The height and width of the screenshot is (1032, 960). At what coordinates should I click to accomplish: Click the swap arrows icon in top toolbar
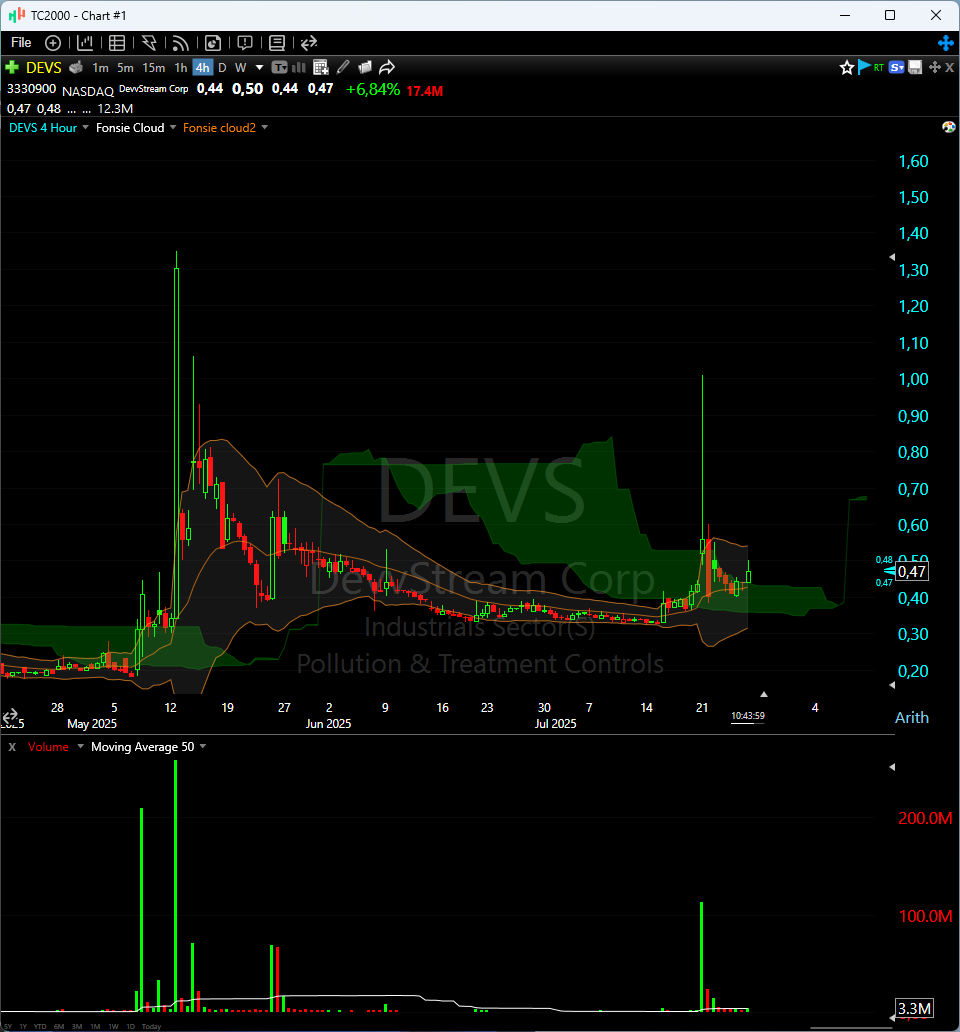click(309, 43)
